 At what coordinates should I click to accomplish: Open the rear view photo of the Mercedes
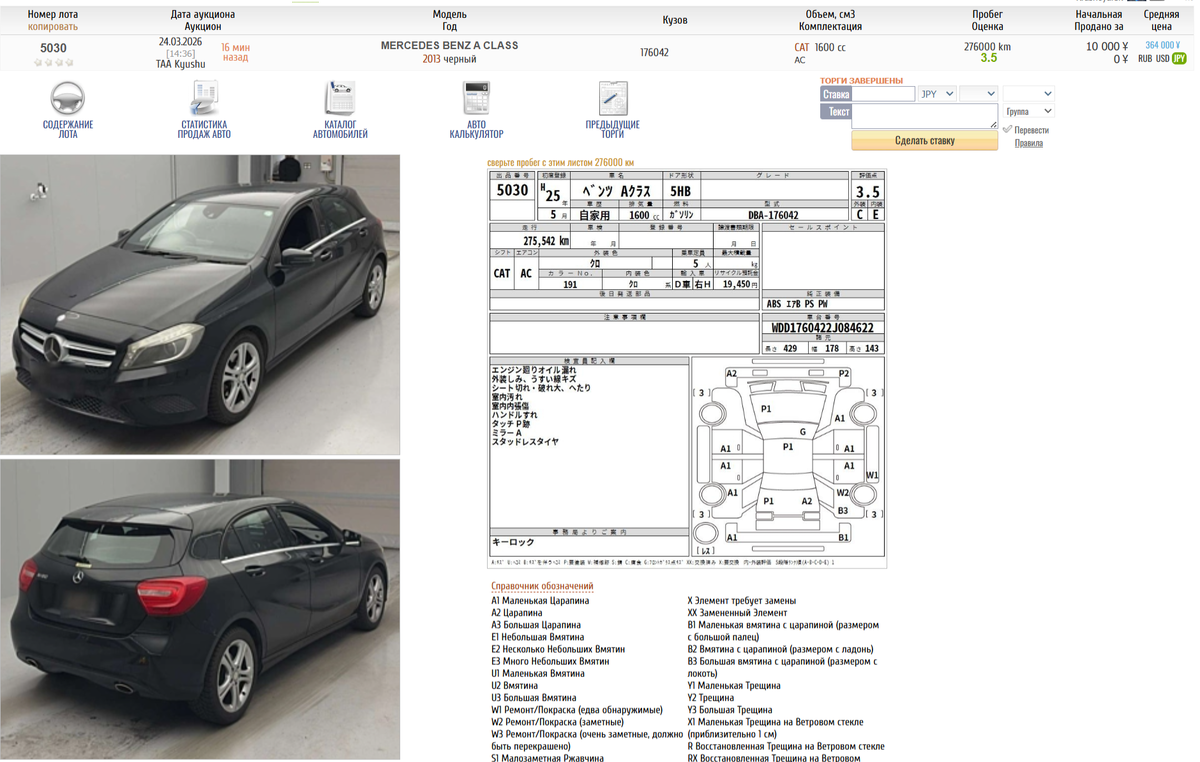click(x=200, y=609)
